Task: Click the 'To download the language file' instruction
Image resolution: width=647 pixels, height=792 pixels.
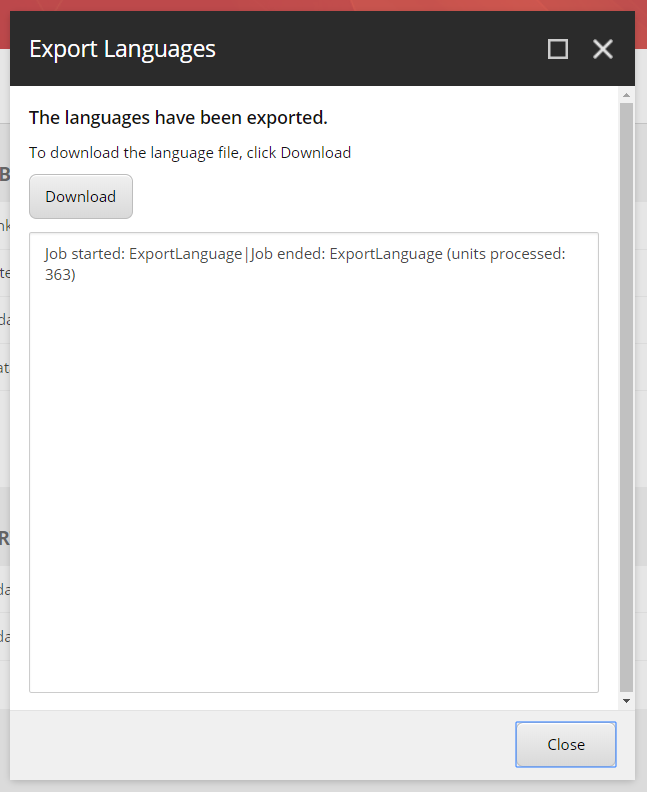Action: (190, 153)
